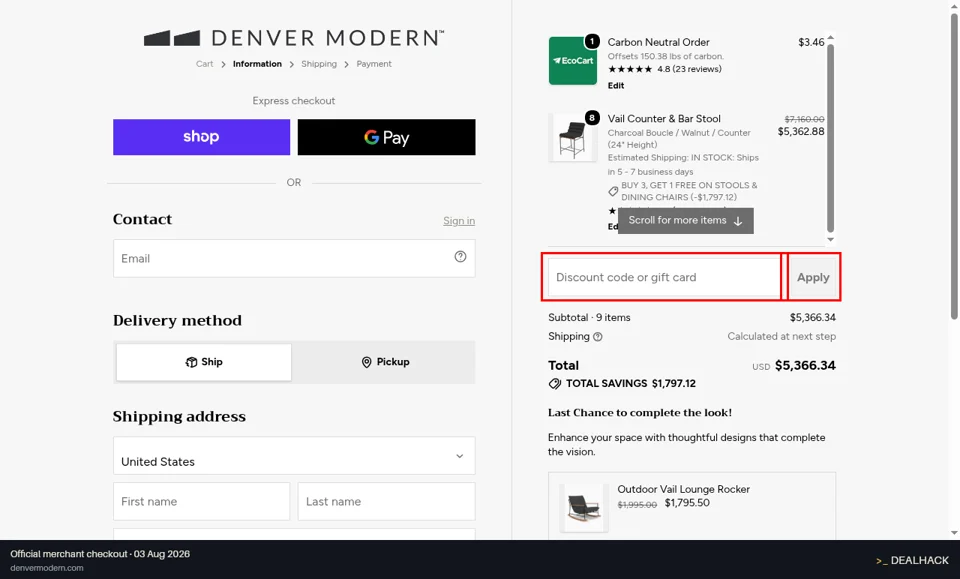Click the Information breadcrumb
The height and width of the screenshot is (579, 960).
[257, 64]
